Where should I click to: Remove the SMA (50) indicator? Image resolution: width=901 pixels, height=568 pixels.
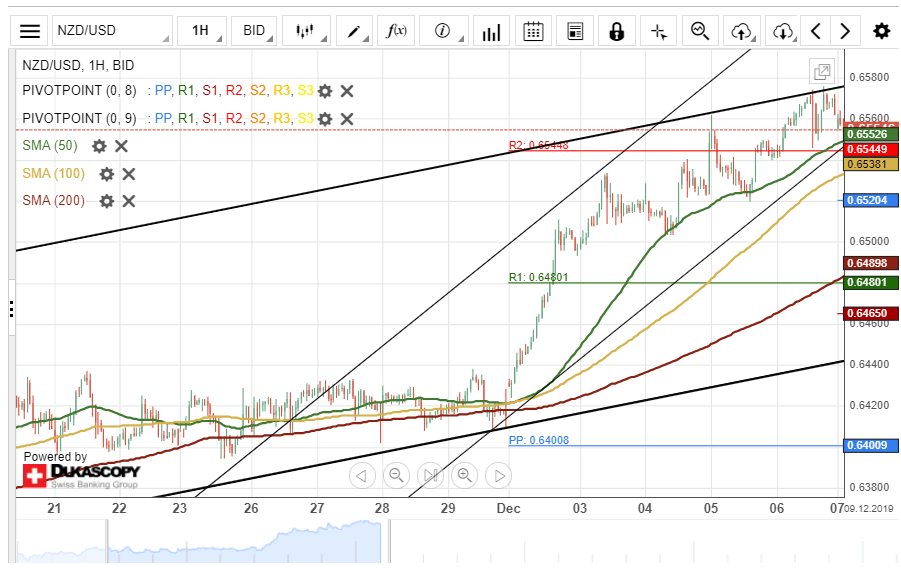(x=121, y=146)
